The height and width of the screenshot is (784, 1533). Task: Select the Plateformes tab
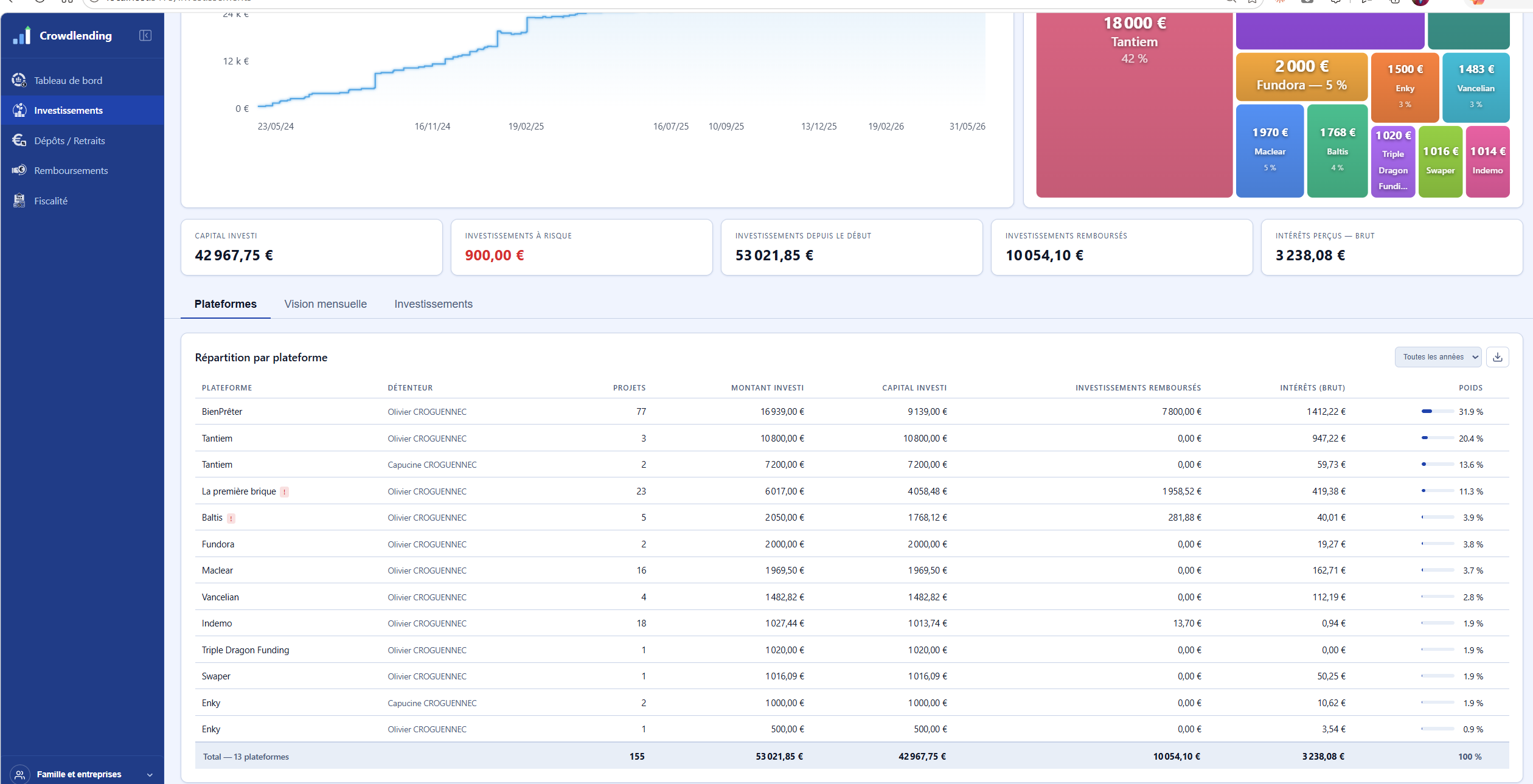tap(226, 304)
